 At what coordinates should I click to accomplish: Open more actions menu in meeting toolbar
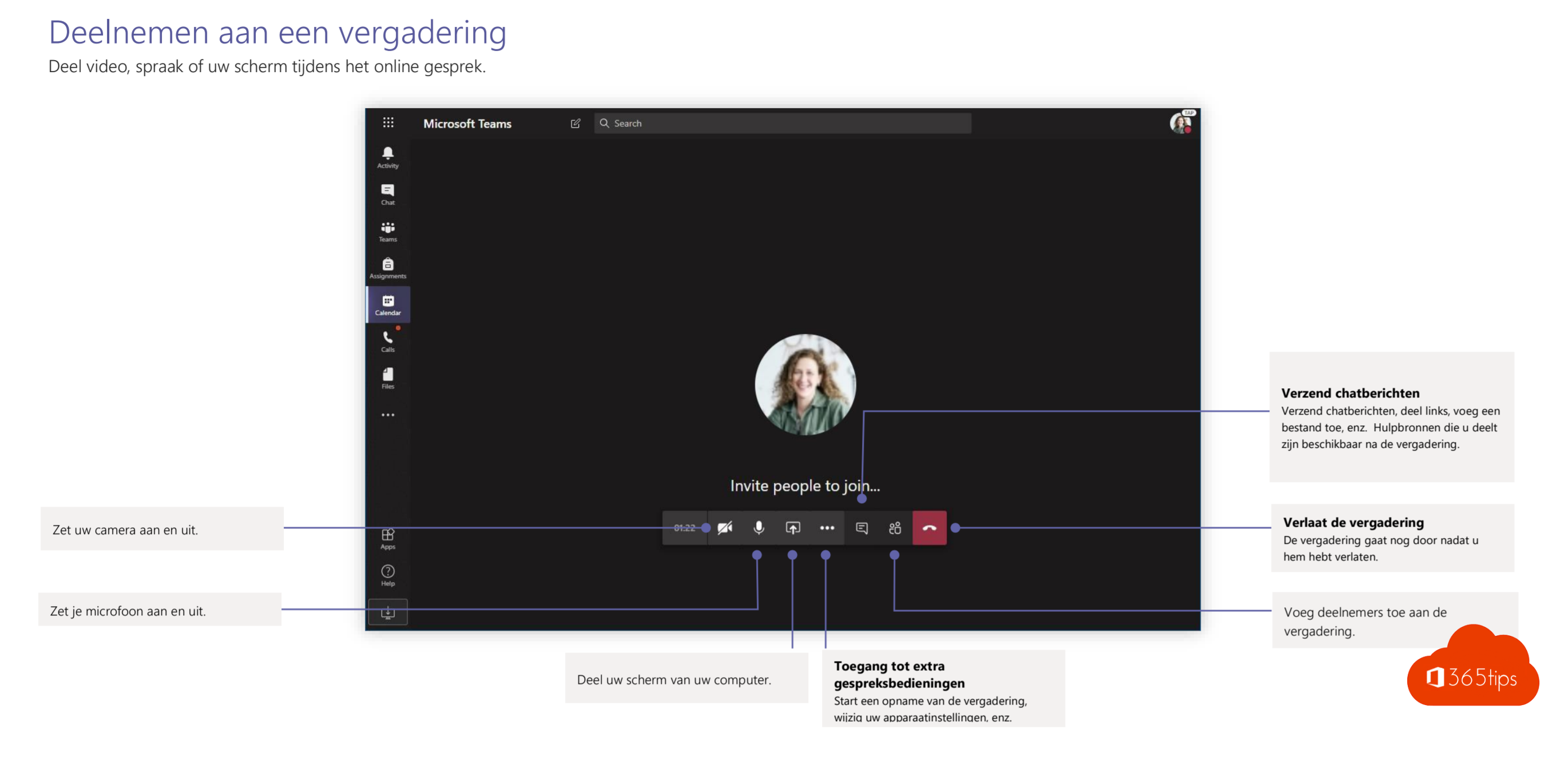click(827, 528)
